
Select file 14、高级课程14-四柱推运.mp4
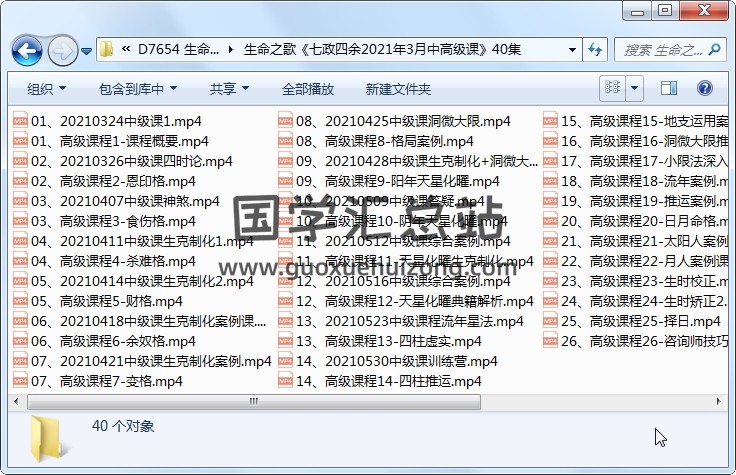(380, 381)
